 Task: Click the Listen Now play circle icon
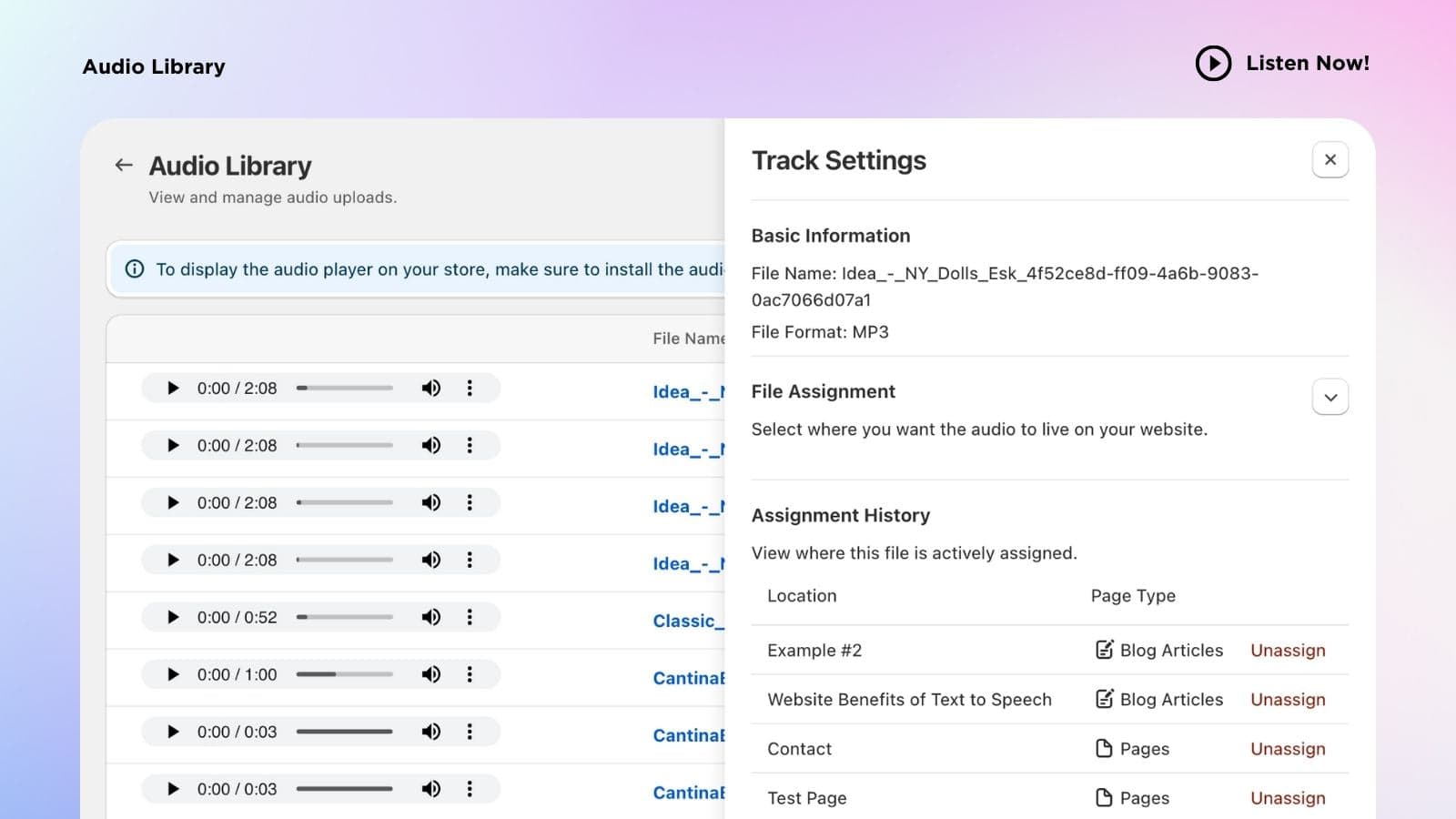point(1213,64)
